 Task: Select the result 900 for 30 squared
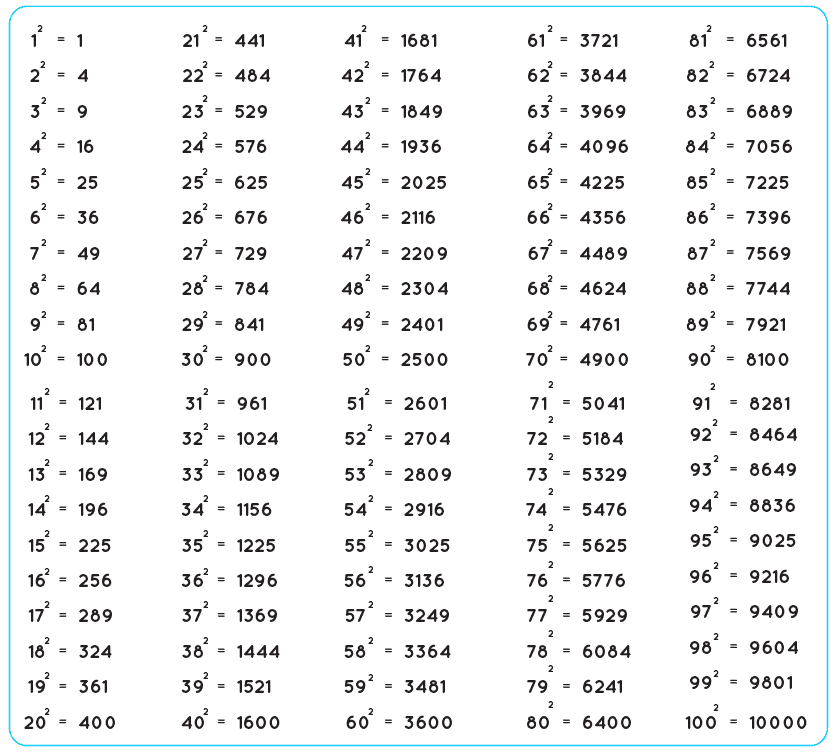pyautogui.click(x=253, y=360)
